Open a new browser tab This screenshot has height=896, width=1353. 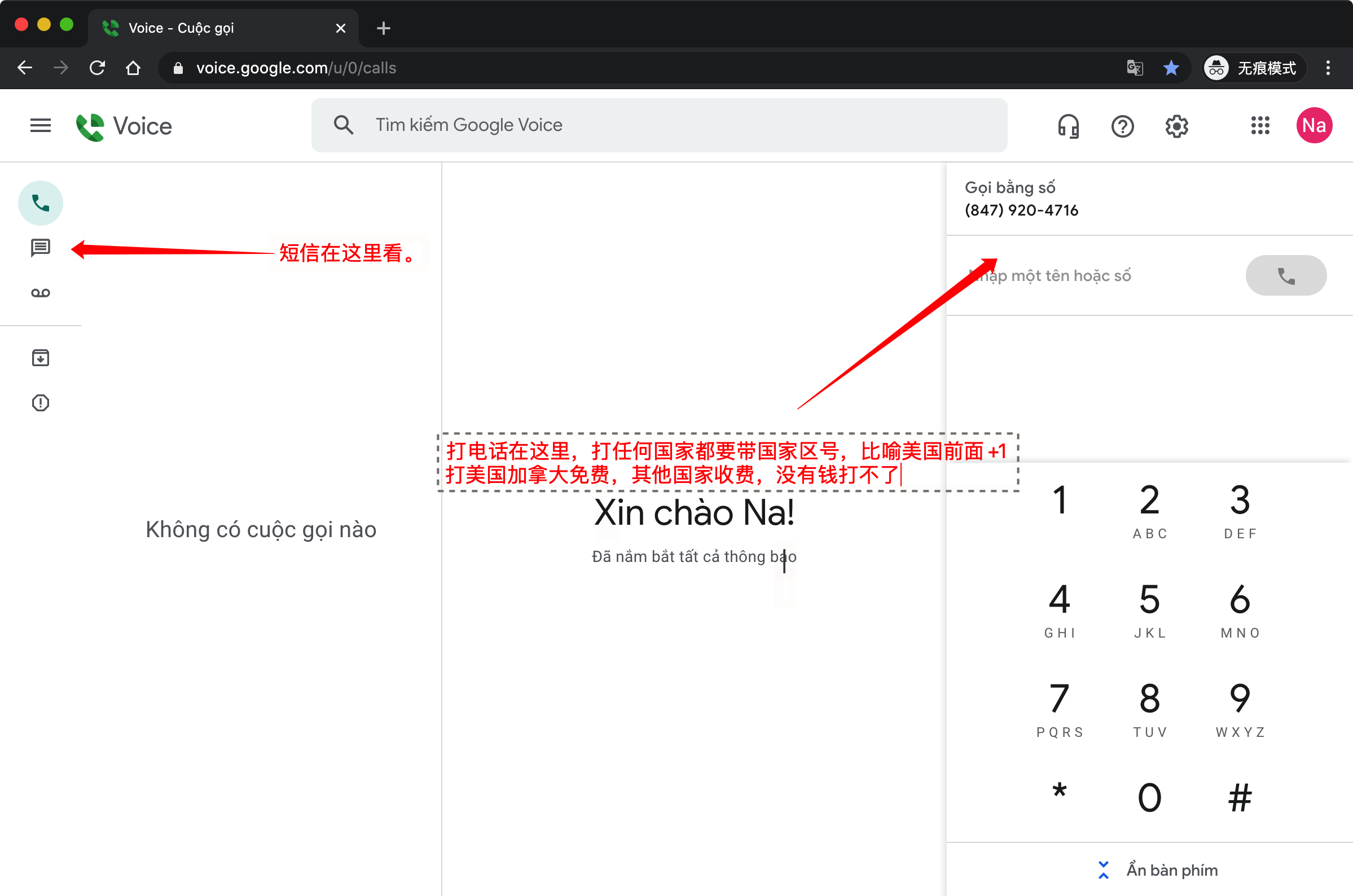[x=384, y=28]
